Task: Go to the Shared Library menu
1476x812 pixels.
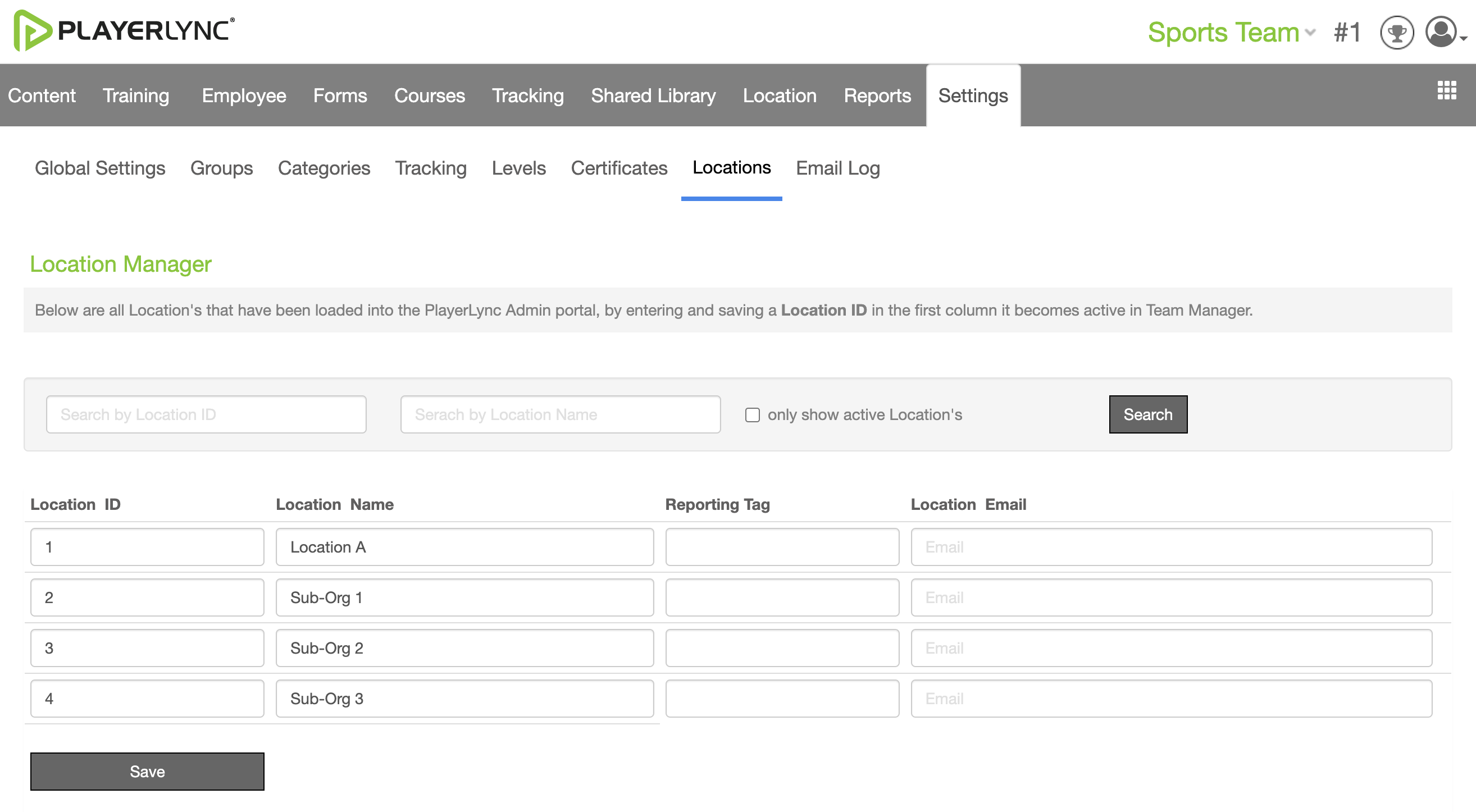Action: pyautogui.click(x=653, y=95)
